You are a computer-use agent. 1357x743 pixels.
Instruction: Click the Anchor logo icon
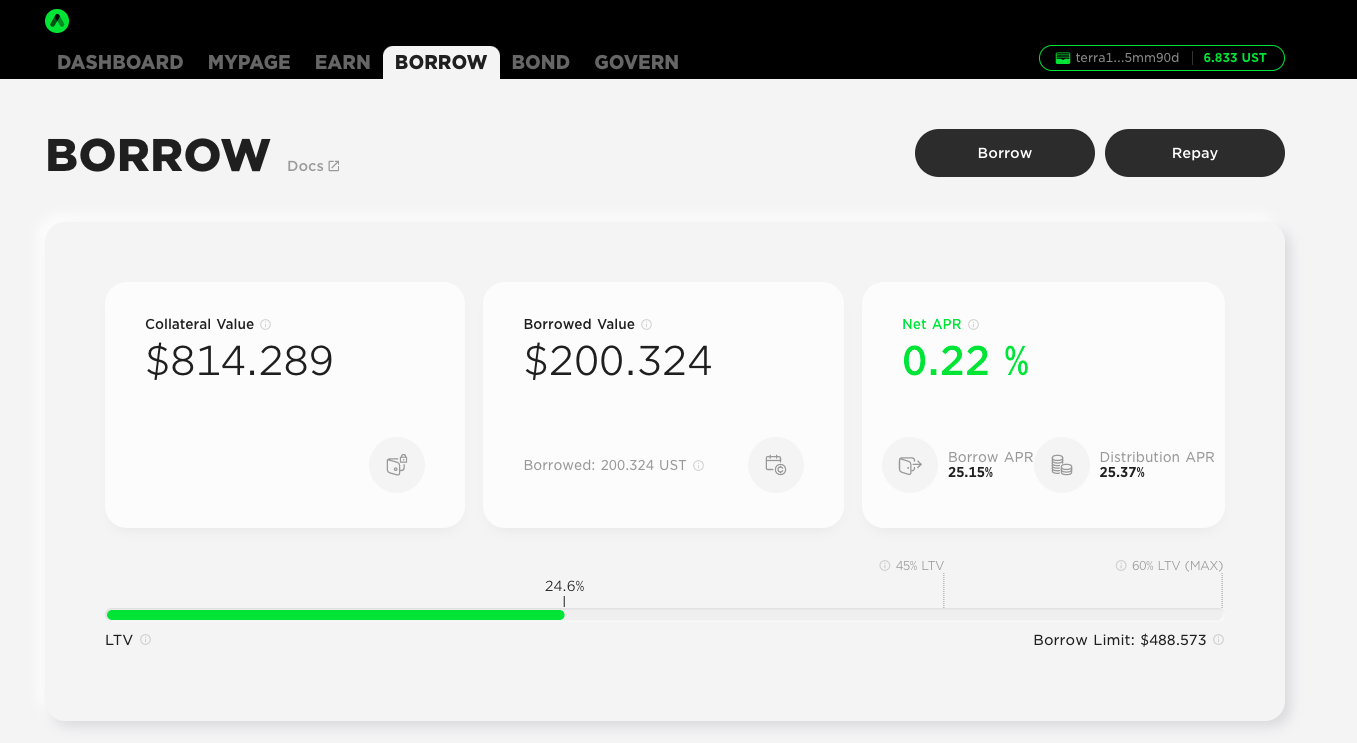57,21
